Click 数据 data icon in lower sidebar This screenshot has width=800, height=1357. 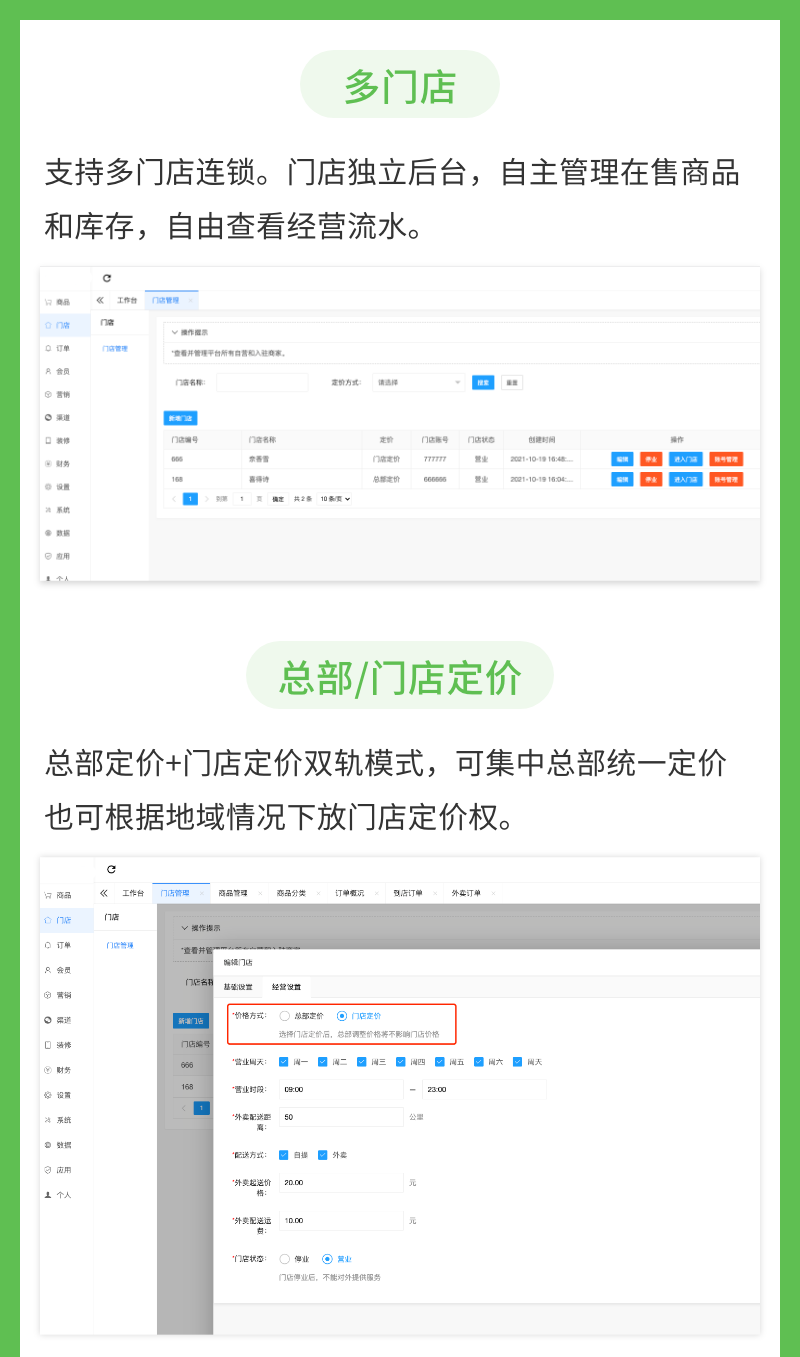[47, 1145]
